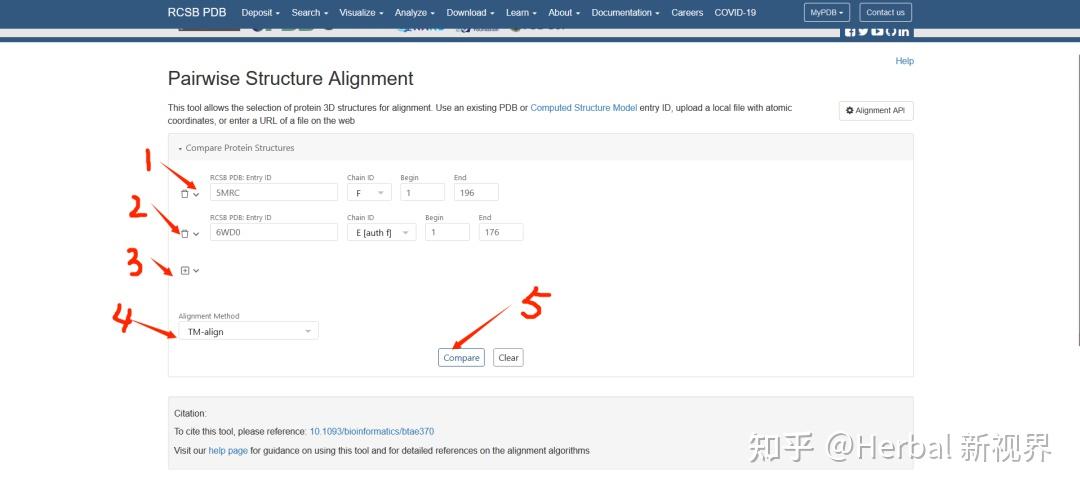Viewport: 1080px width, 492px height.
Task: Open the help page link
Action: coord(228,451)
